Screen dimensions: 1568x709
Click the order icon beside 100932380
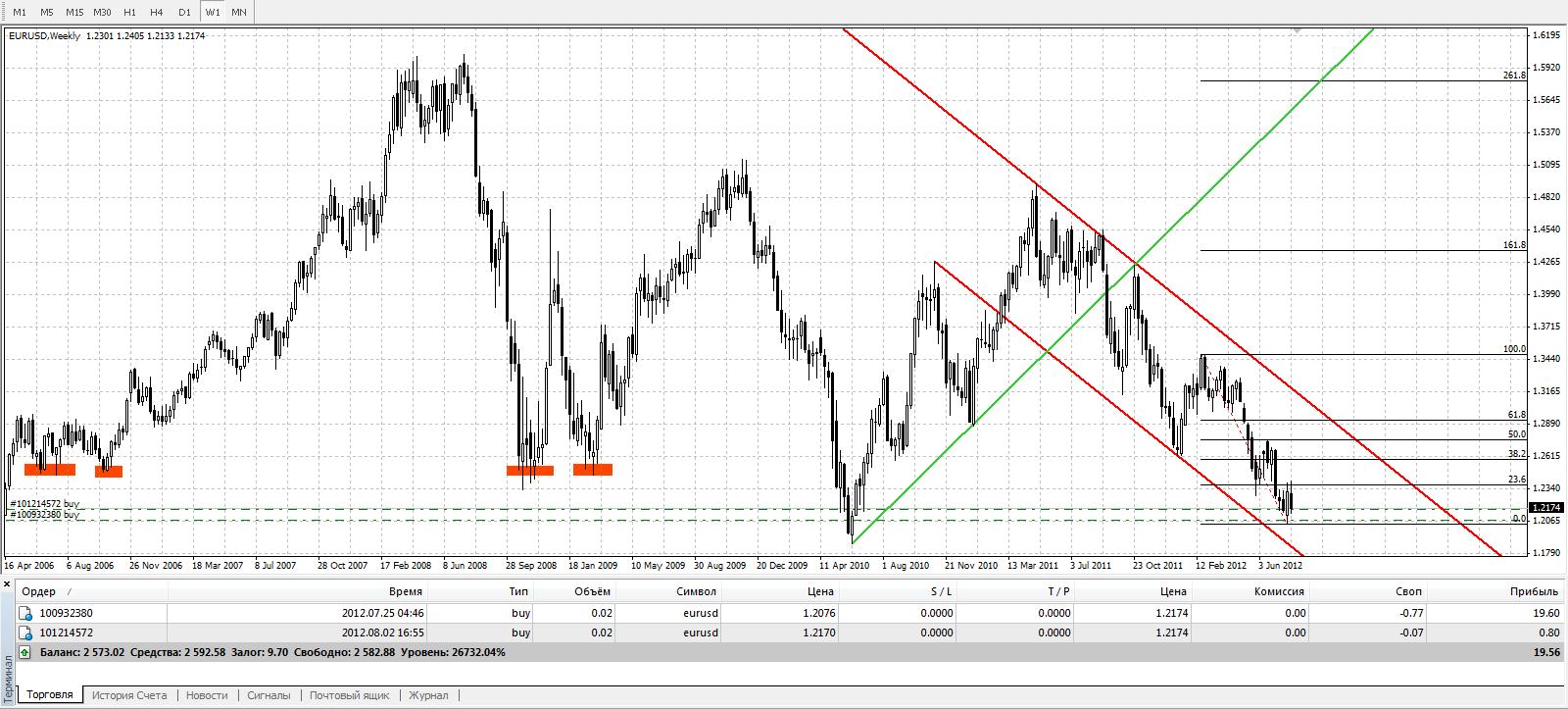click(26, 613)
